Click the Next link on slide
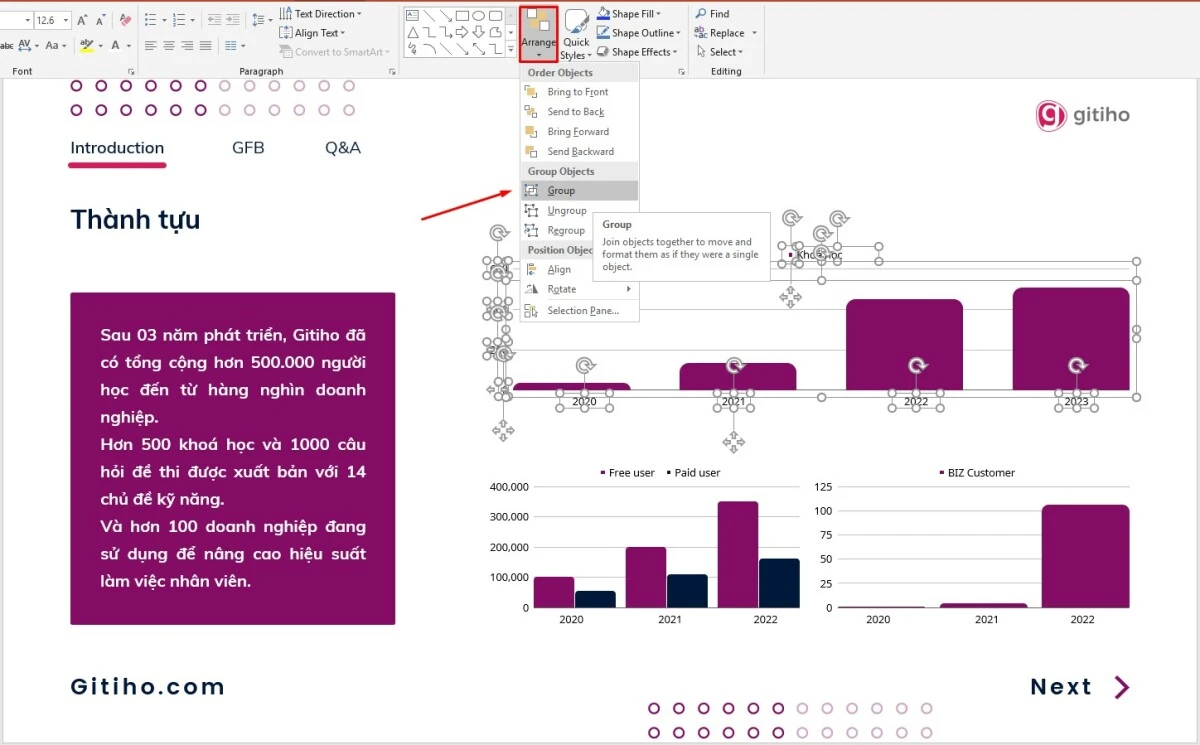 pos(1080,687)
